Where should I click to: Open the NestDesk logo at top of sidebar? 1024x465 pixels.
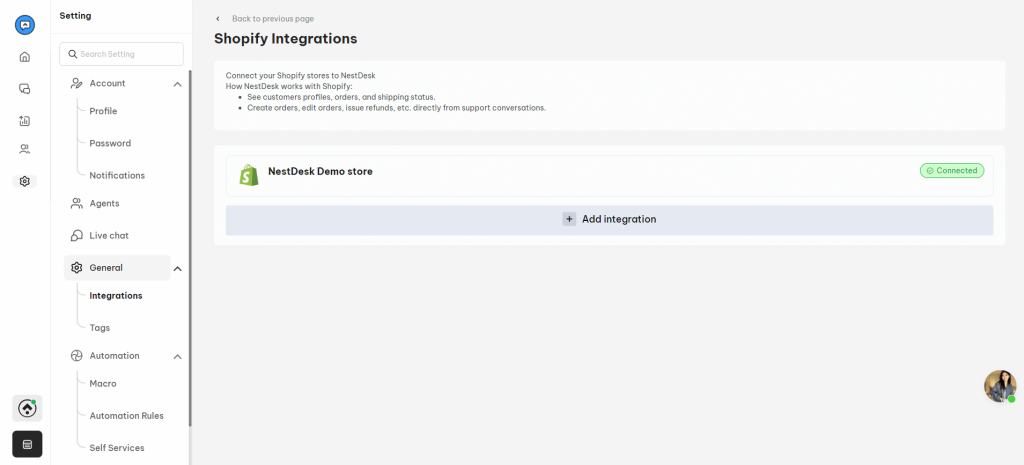[x=25, y=25]
